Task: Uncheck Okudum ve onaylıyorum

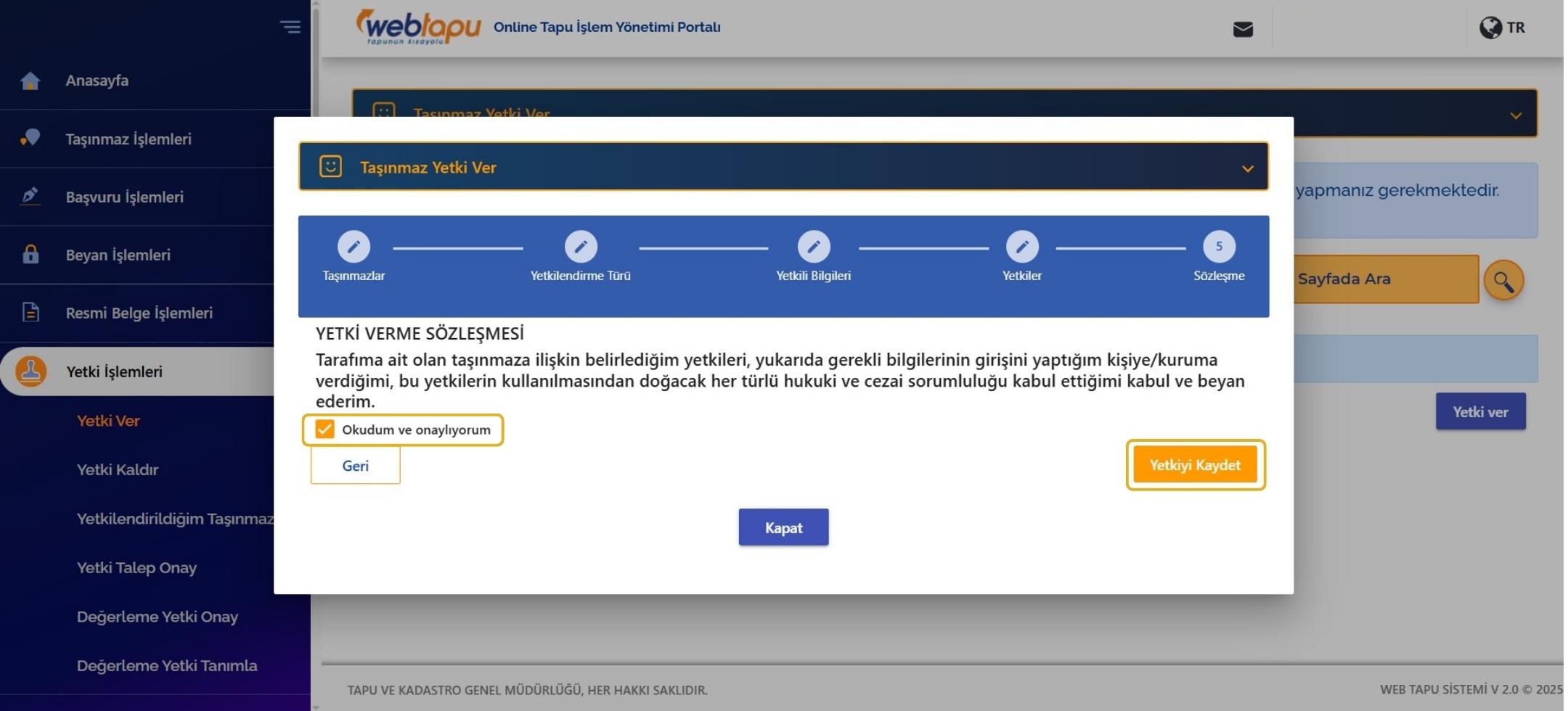Action: coord(324,430)
